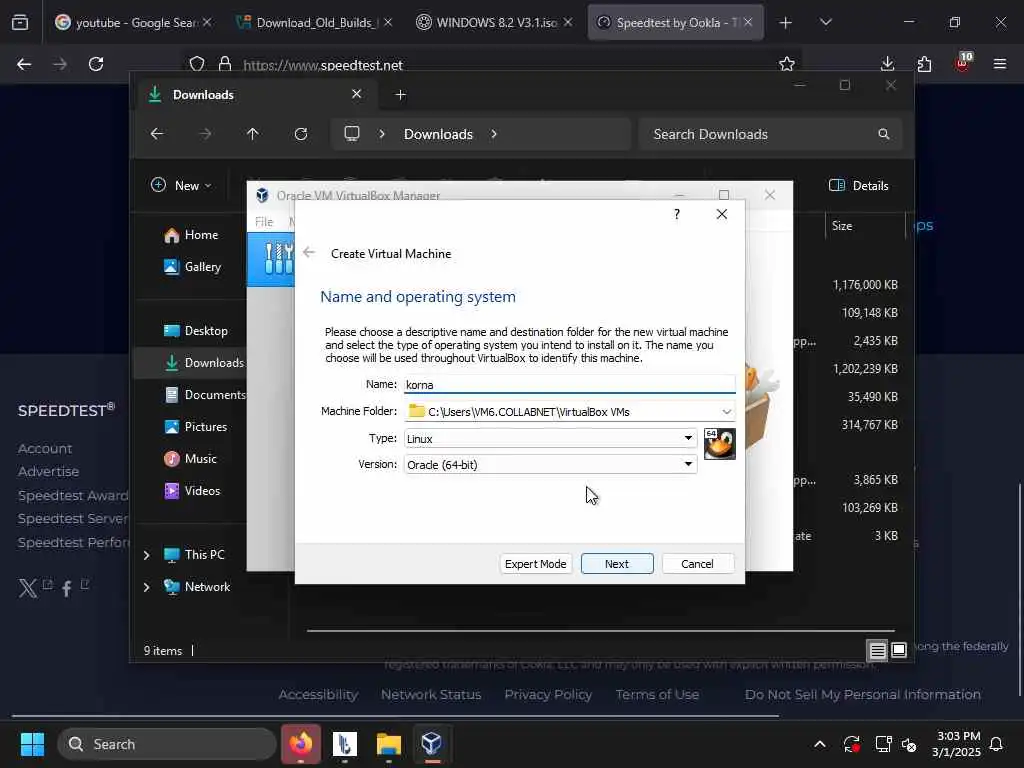Open Windows Start menu
1024x768 pixels.
pyautogui.click(x=32, y=744)
